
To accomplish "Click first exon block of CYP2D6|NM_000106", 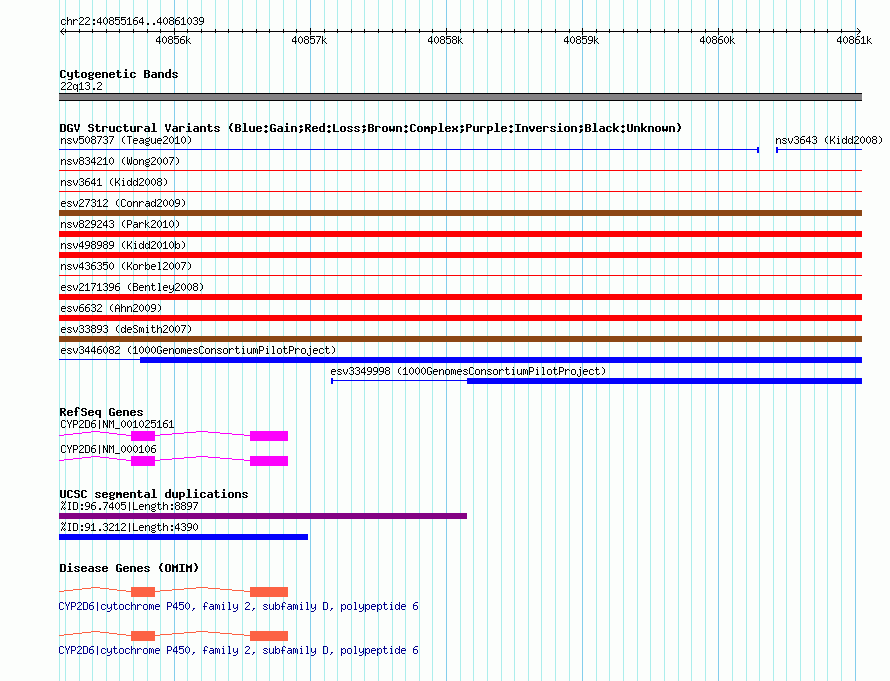I will pos(143,461).
